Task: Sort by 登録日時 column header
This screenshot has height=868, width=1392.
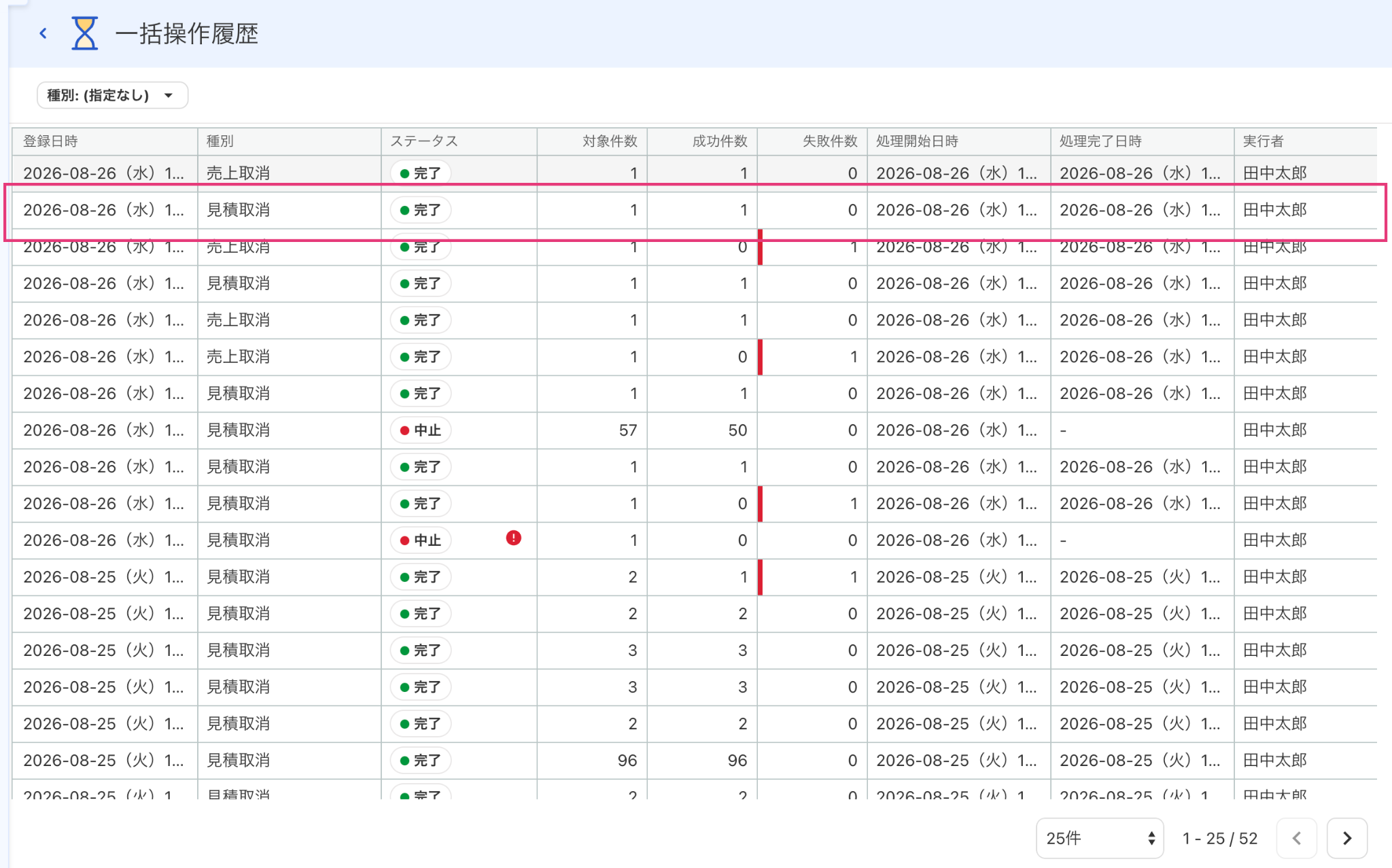Action: click(105, 141)
